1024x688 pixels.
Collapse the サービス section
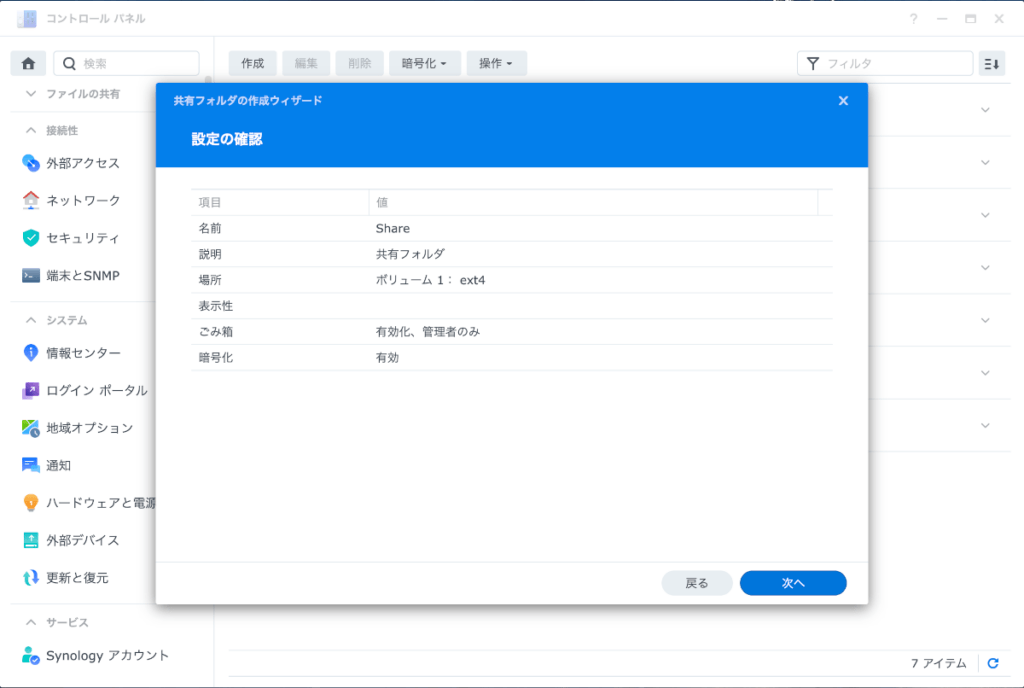[x=31, y=623]
